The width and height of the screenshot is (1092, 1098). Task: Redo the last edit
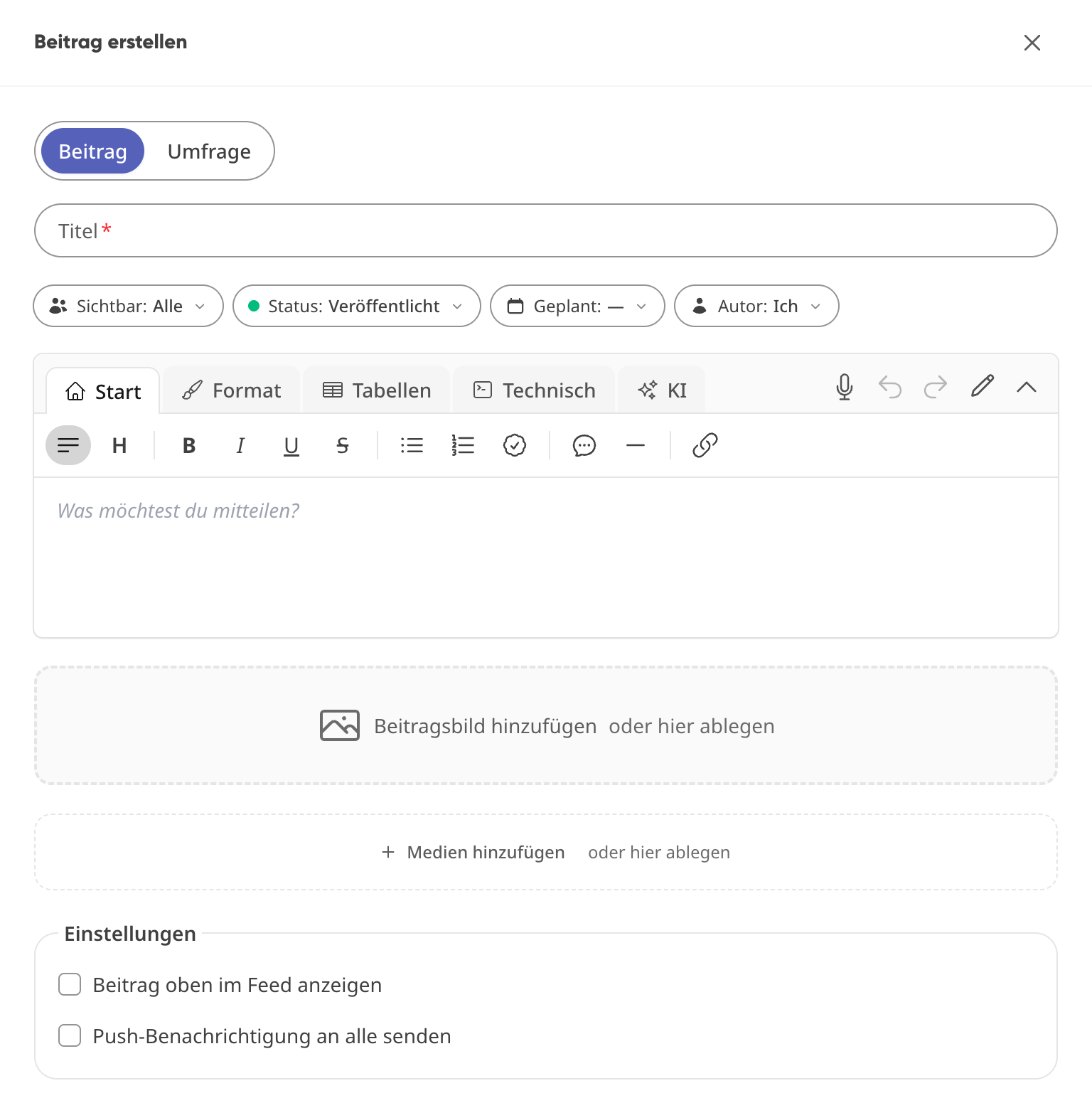point(935,387)
